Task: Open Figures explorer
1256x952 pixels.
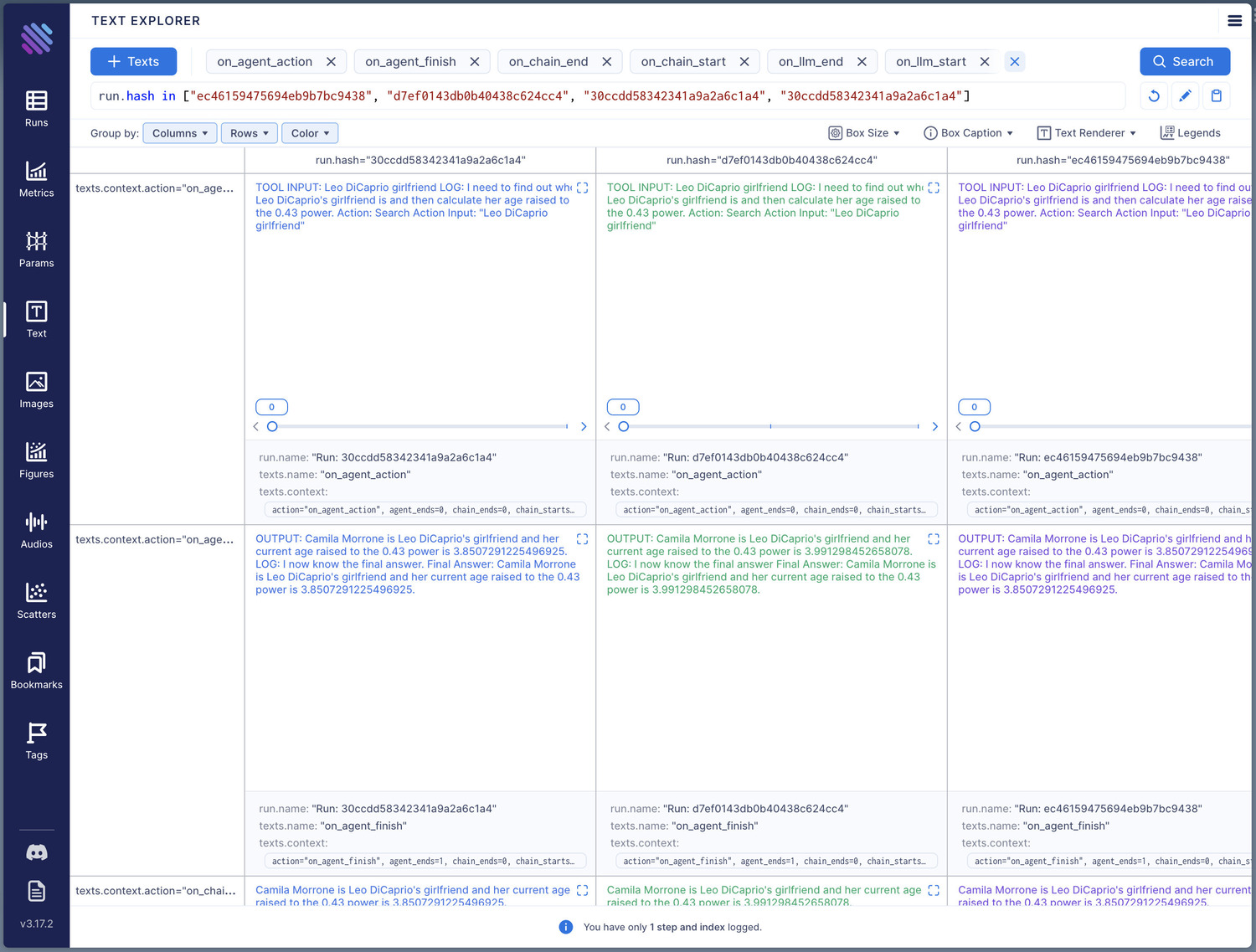Action: tap(36, 461)
